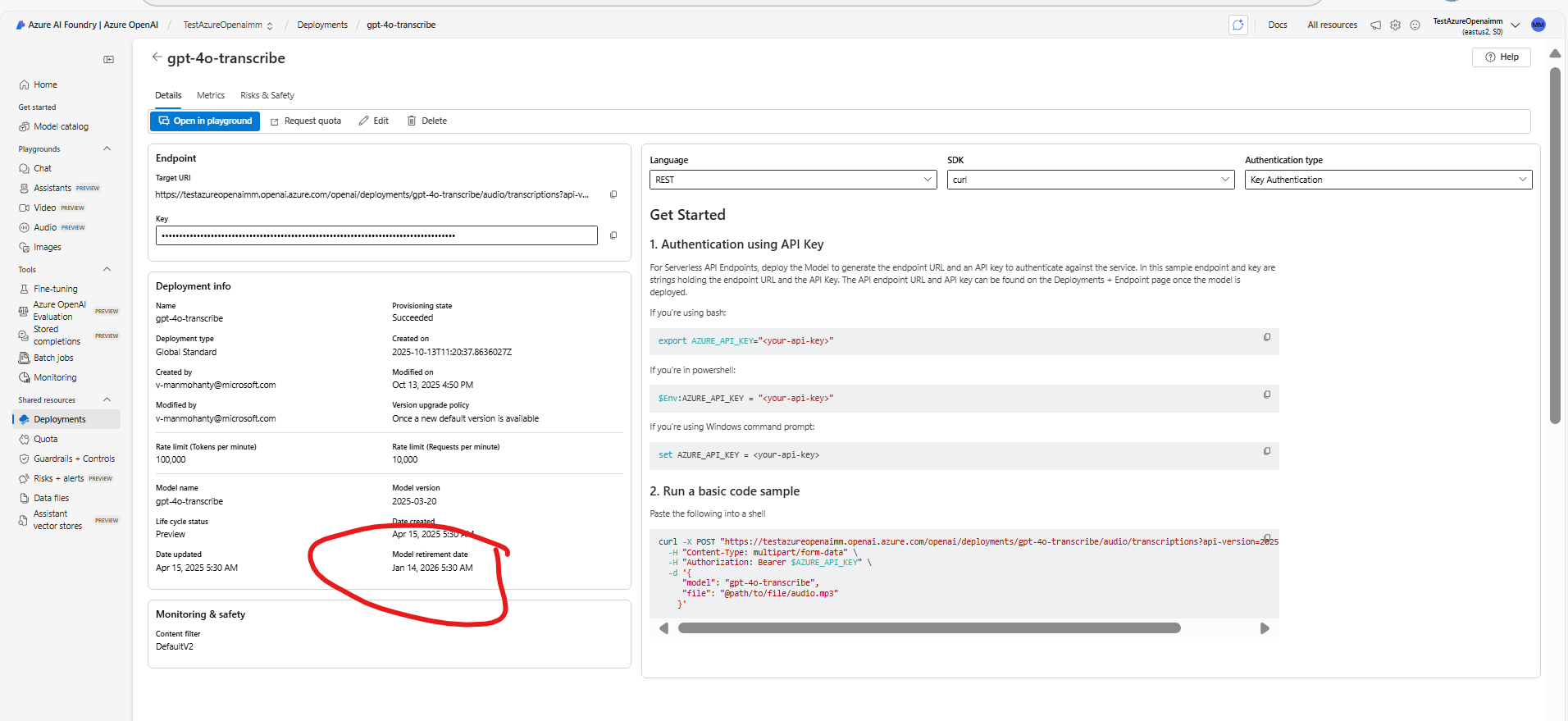Image resolution: width=1568 pixels, height=721 pixels.
Task: Switch to the Details tab
Action: 168,95
